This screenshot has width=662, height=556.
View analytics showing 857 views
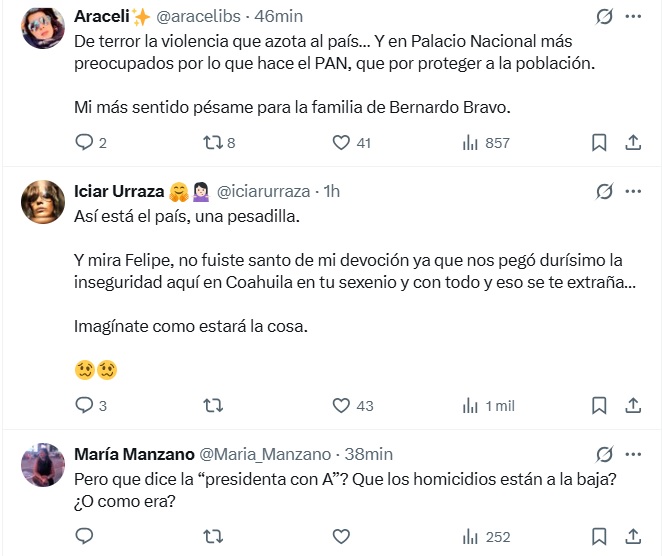tap(471, 143)
